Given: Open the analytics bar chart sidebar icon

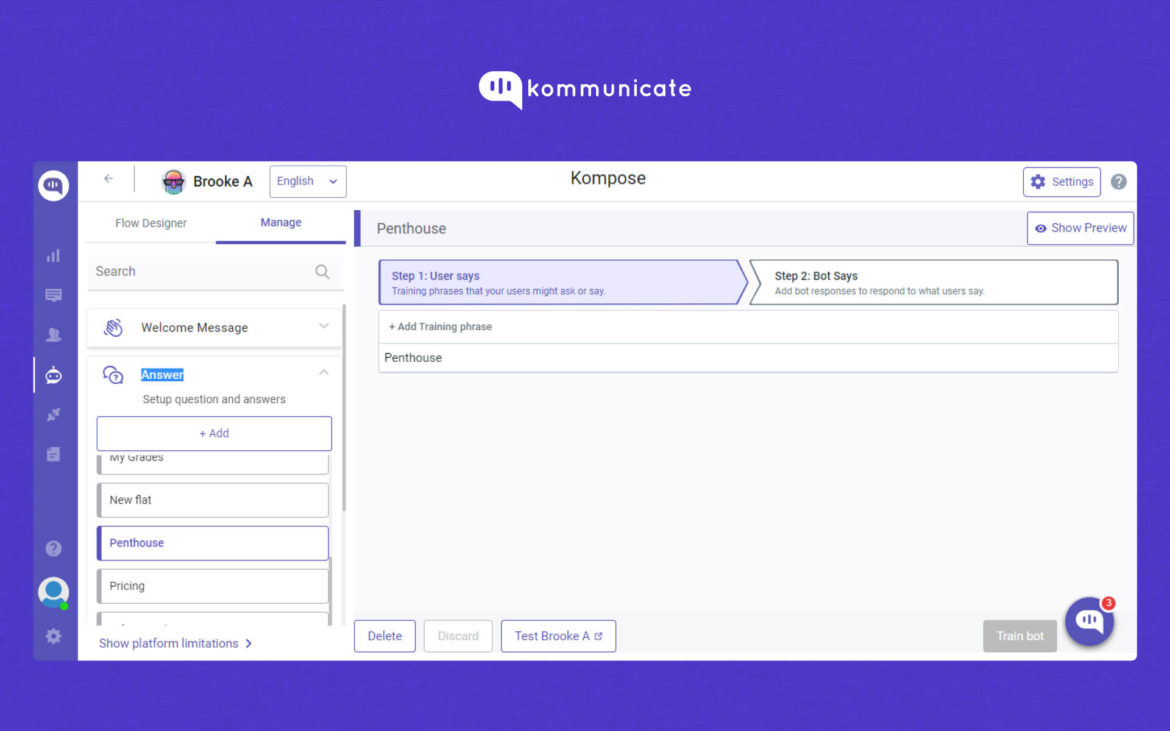Looking at the screenshot, I should point(53,256).
